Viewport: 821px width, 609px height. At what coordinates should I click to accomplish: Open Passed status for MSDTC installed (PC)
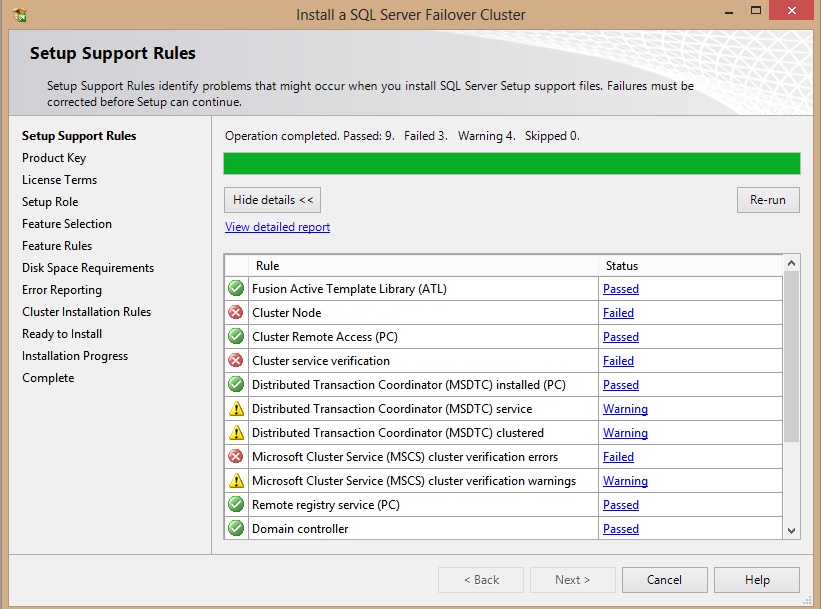coord(620,385)
